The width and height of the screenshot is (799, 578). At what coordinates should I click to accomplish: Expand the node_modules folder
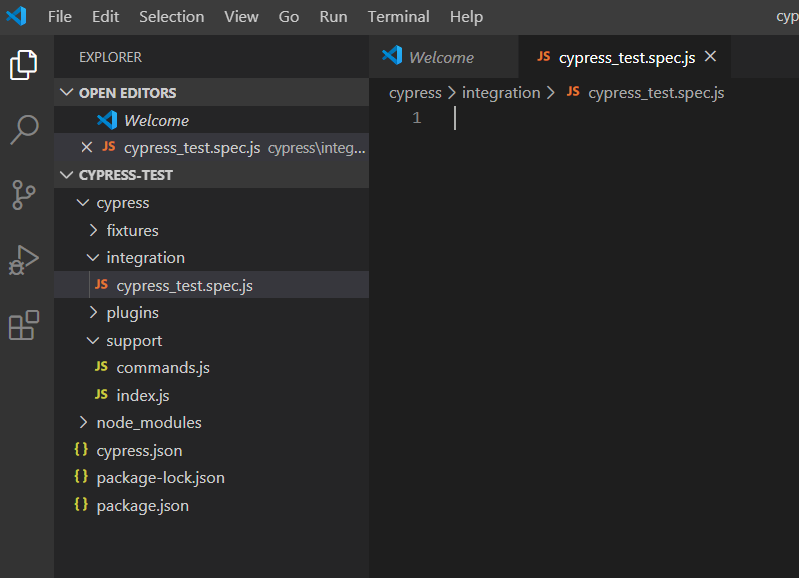coord(83,422)
